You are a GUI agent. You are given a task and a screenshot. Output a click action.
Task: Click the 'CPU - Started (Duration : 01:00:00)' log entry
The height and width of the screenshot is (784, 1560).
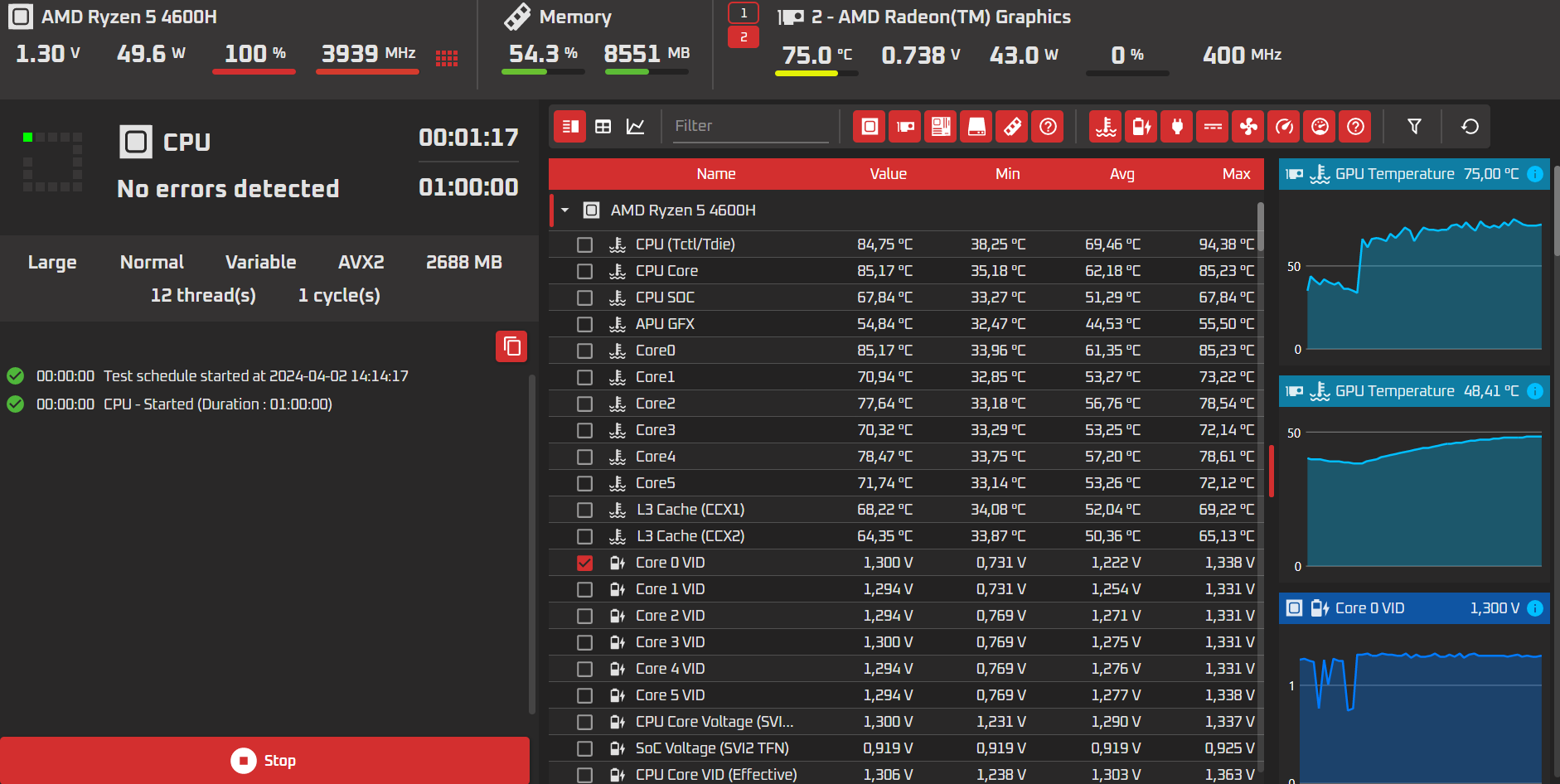(217, 404)
